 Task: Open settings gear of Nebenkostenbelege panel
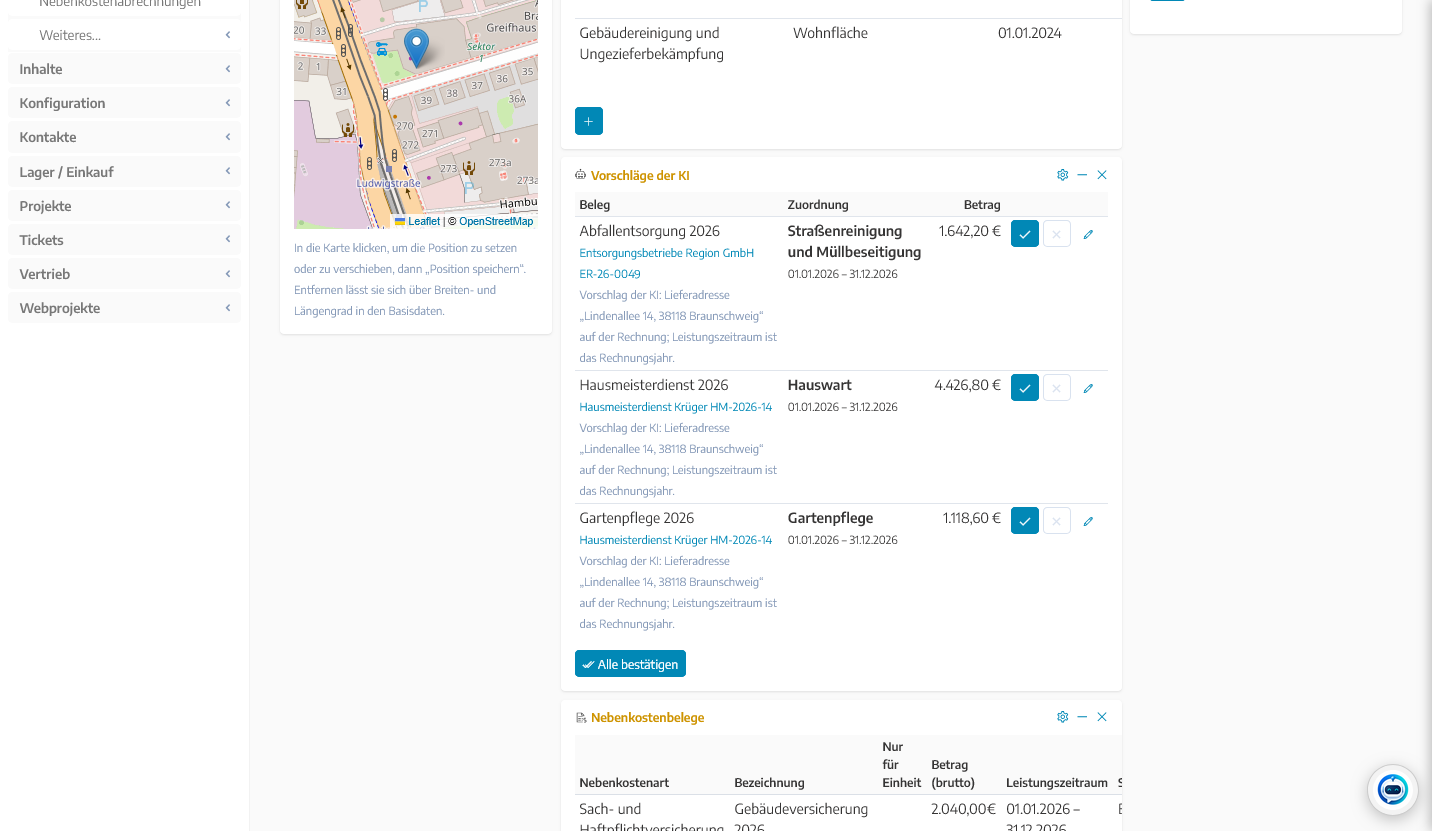1062,717
